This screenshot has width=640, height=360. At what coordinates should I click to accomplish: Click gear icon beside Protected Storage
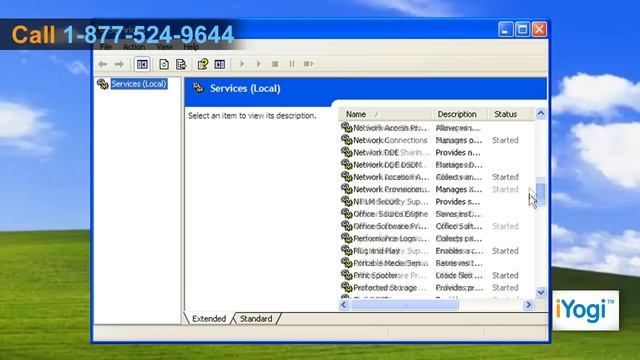[x=347, y=287]
